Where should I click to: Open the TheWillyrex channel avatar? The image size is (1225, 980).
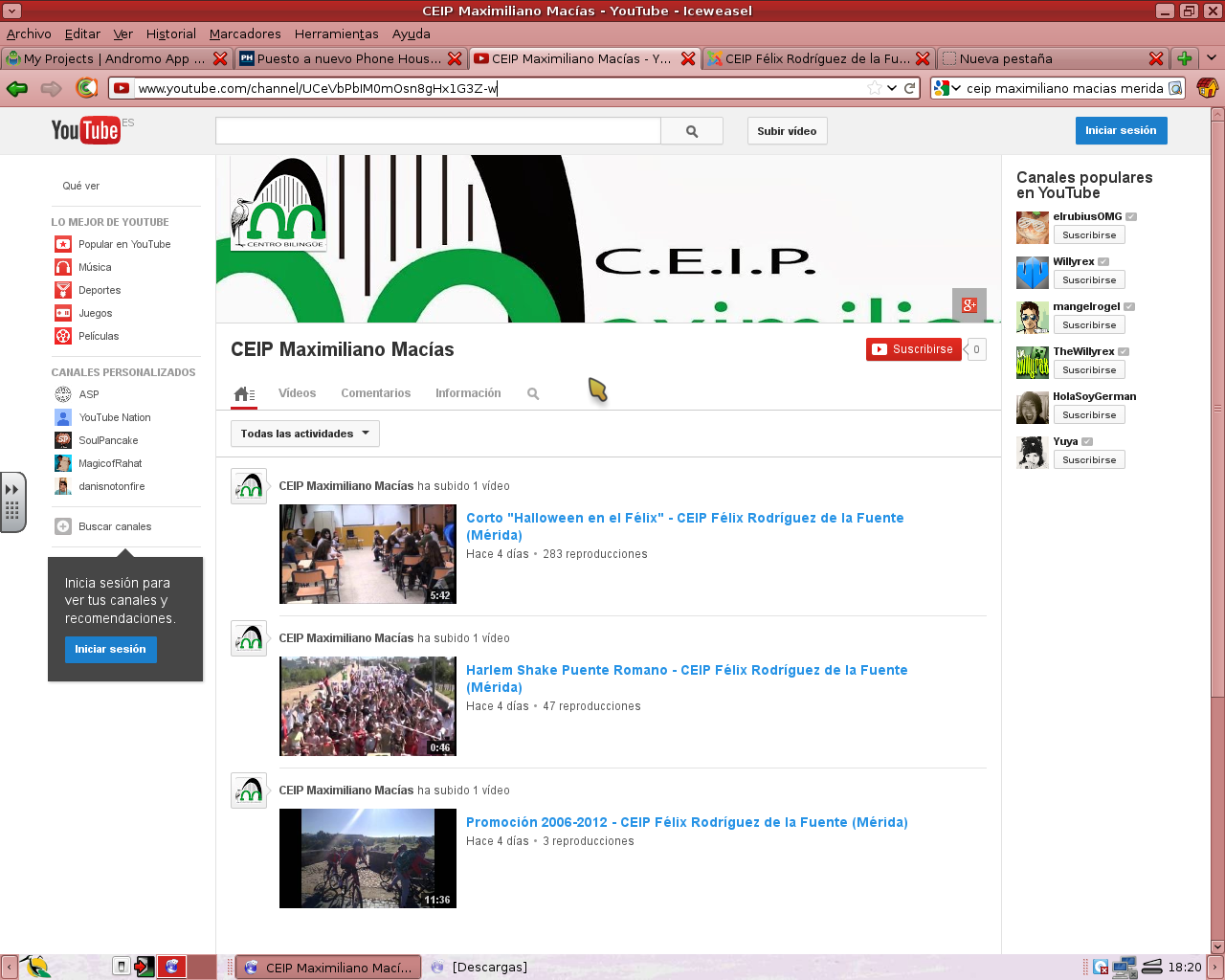(x=1033, y=363)
